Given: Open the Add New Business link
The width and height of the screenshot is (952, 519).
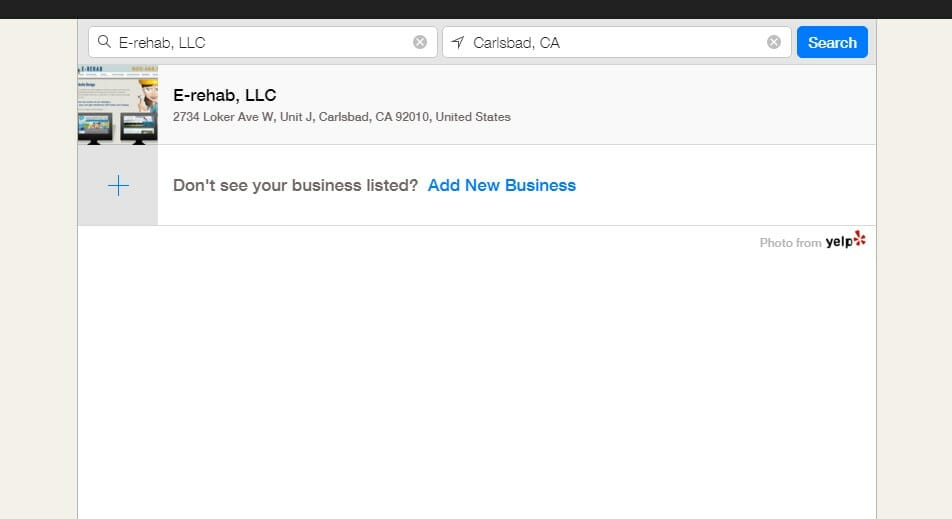Looking at the screenshot, I should click(502, 185).
